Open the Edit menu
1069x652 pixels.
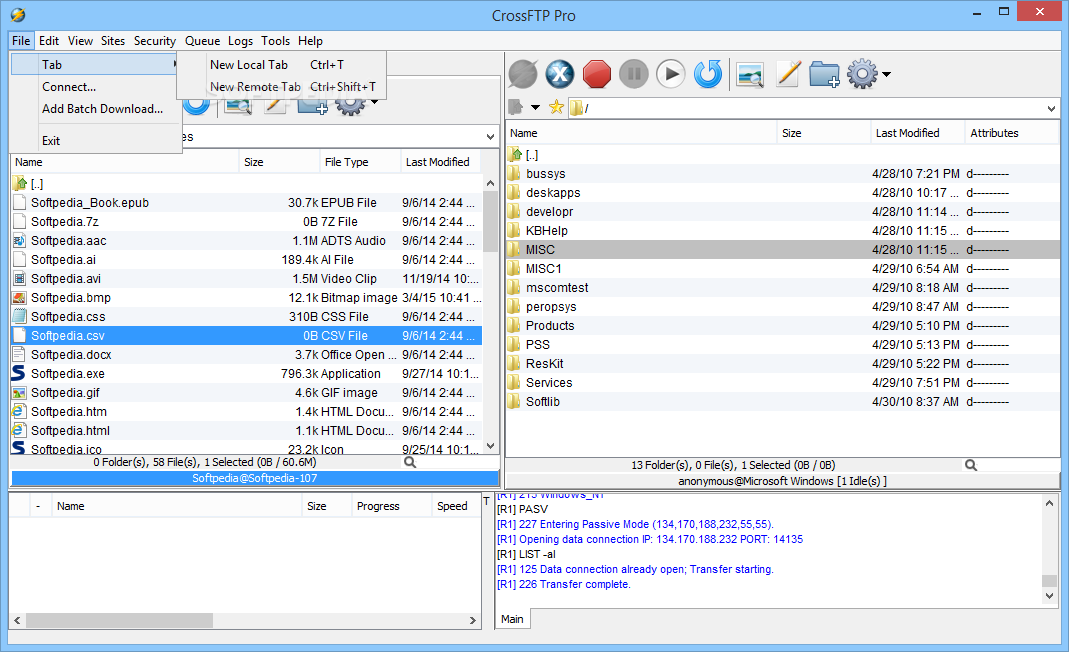pyautogui.click(x=48, y=41)
